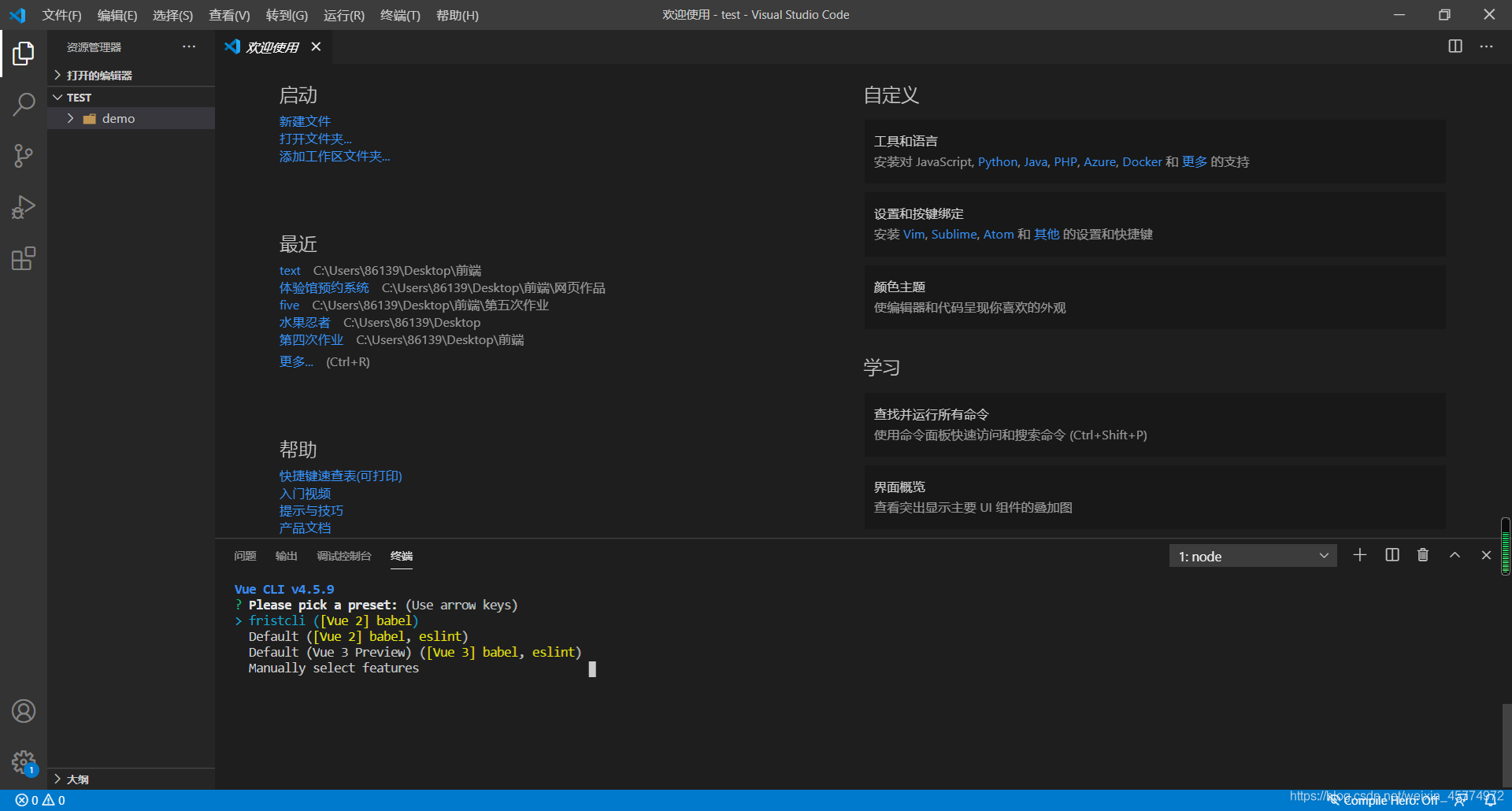The image size is (1512, 811).
Task: Open the 选择(S) menu
Action: tap(172, 15)
